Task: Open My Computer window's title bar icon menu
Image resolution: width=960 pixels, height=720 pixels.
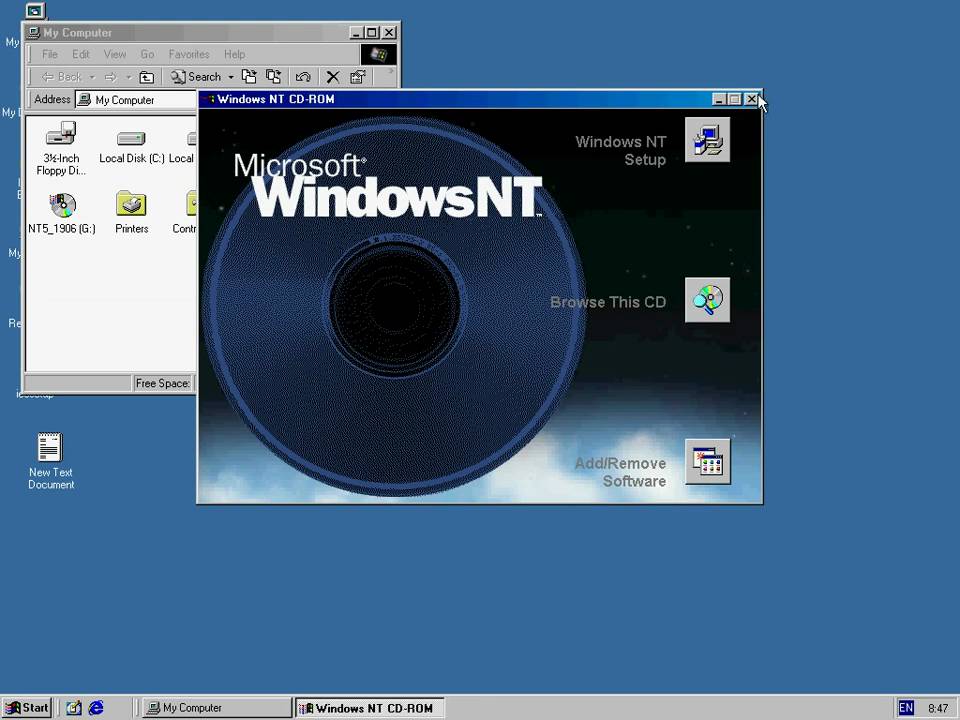Action: [34, 32]
